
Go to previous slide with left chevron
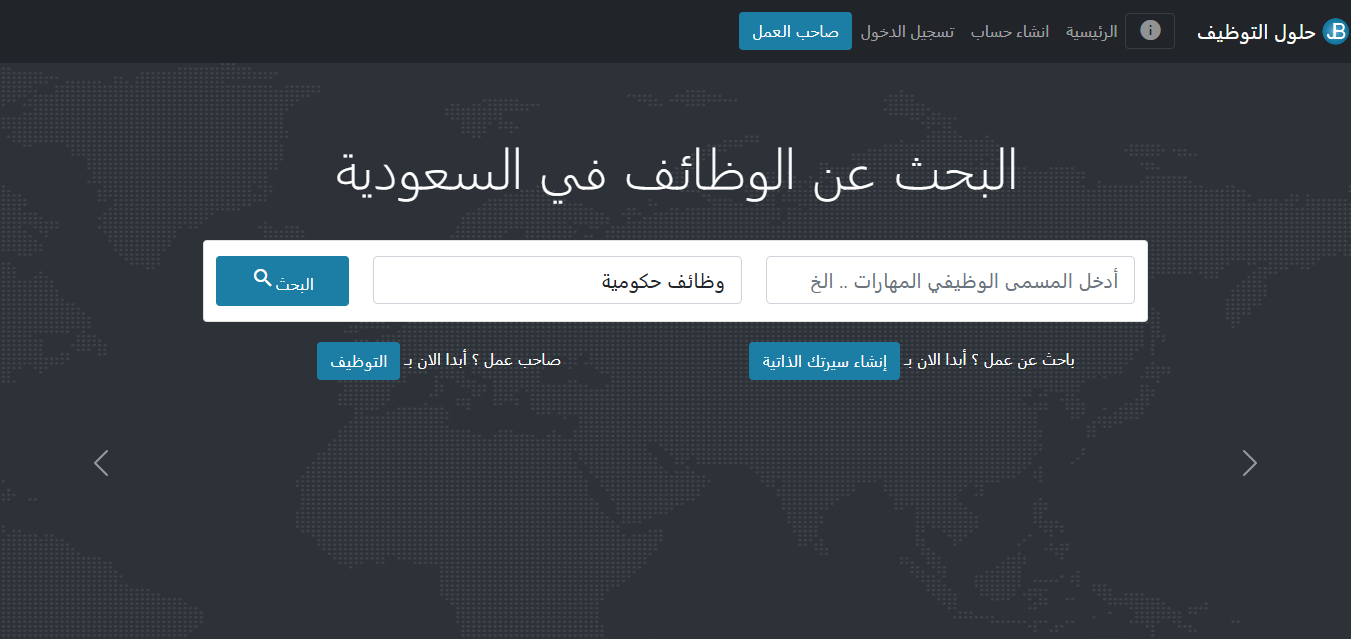point(101,463)
